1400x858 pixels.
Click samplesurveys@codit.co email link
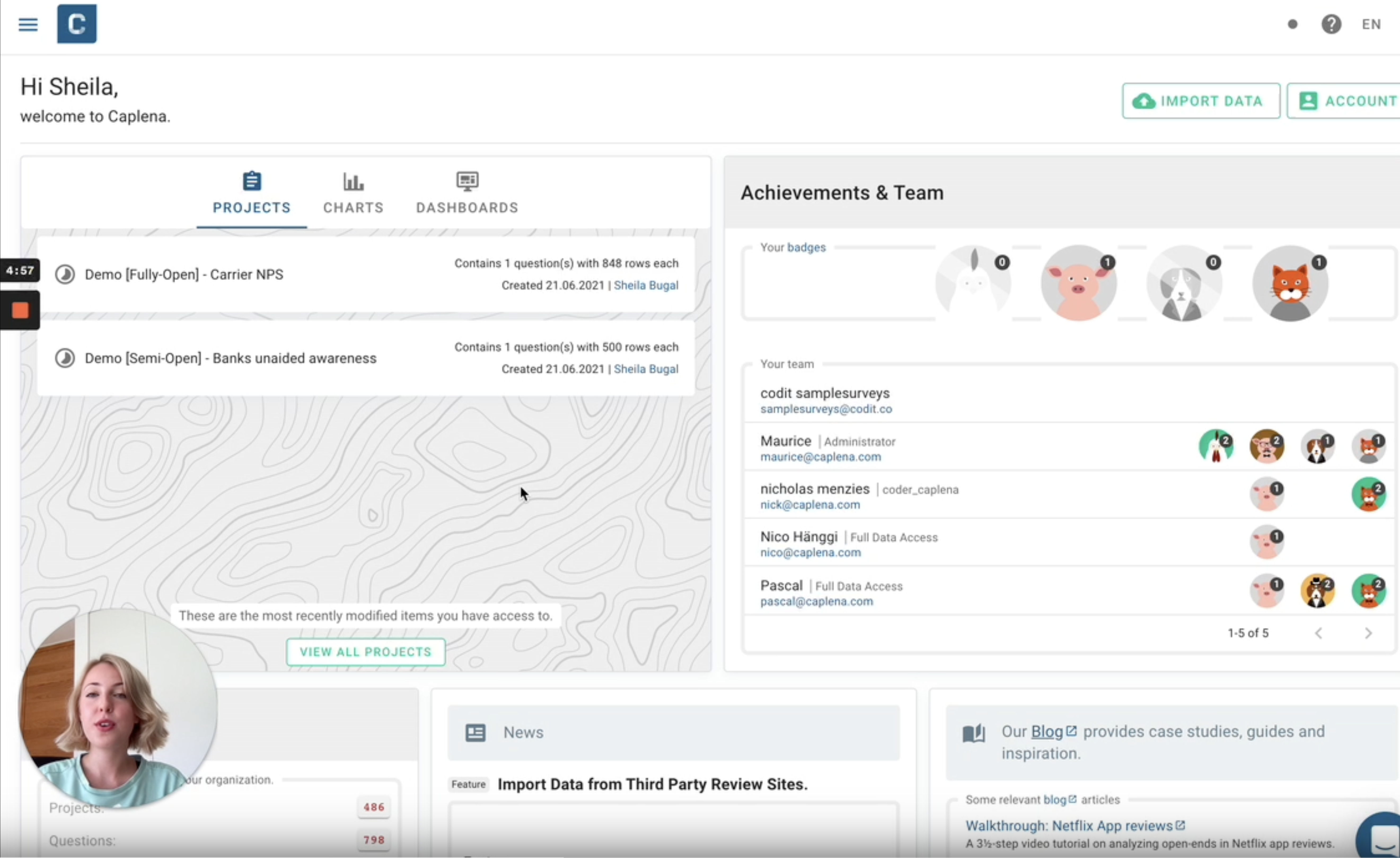(x=826, y=409)
